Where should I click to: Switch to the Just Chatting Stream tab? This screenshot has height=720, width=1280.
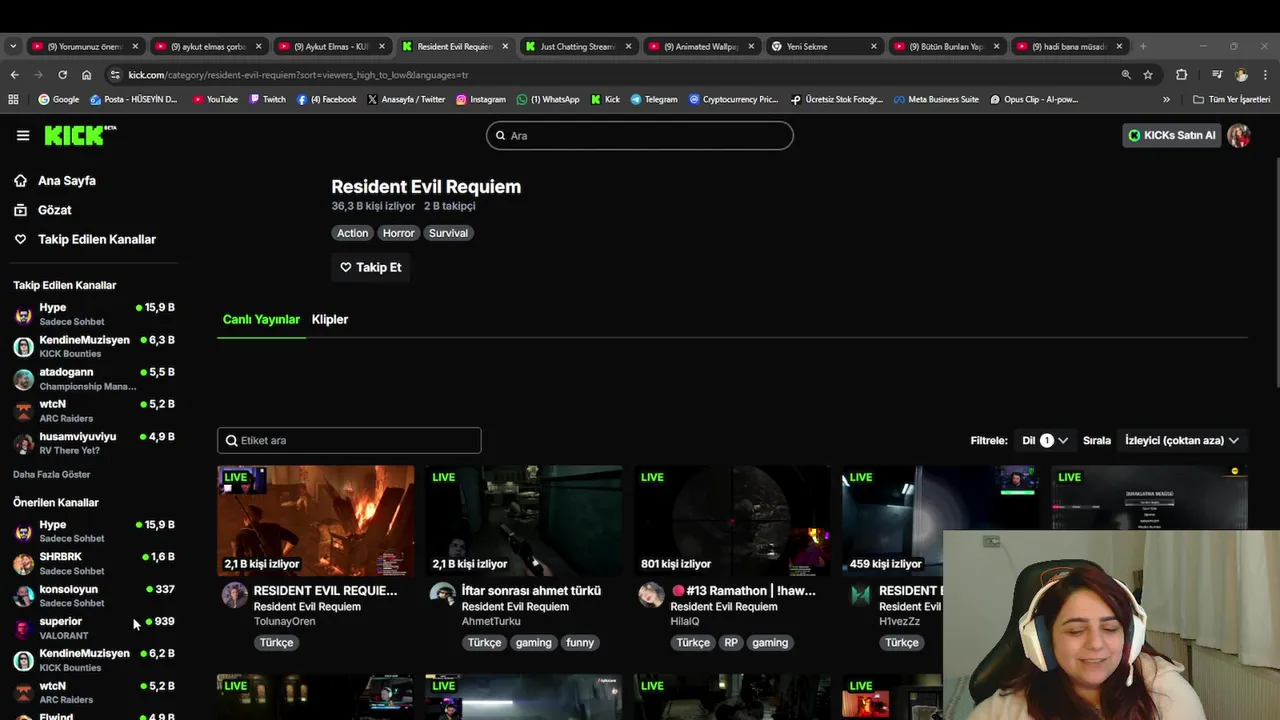click(578, 46)
